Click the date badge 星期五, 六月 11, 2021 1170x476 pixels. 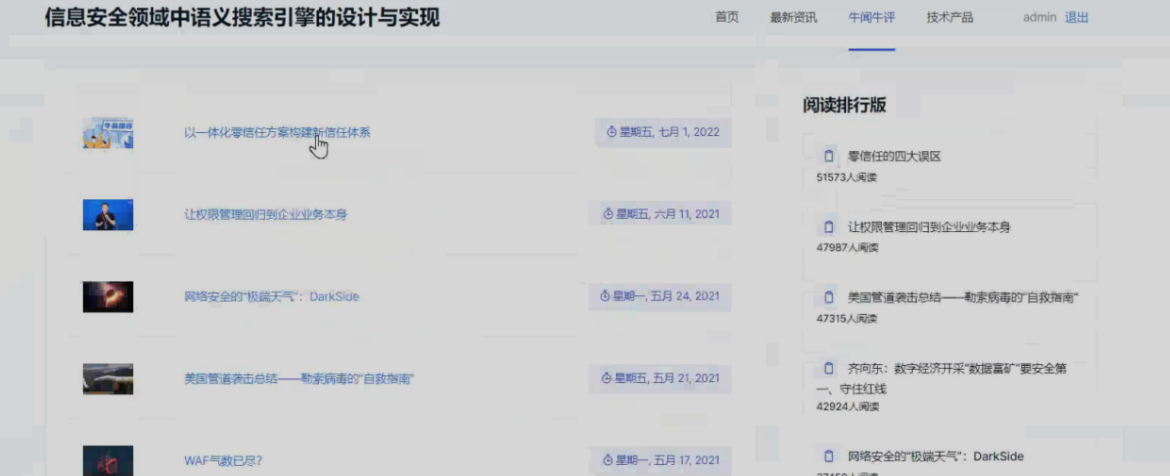660,214
